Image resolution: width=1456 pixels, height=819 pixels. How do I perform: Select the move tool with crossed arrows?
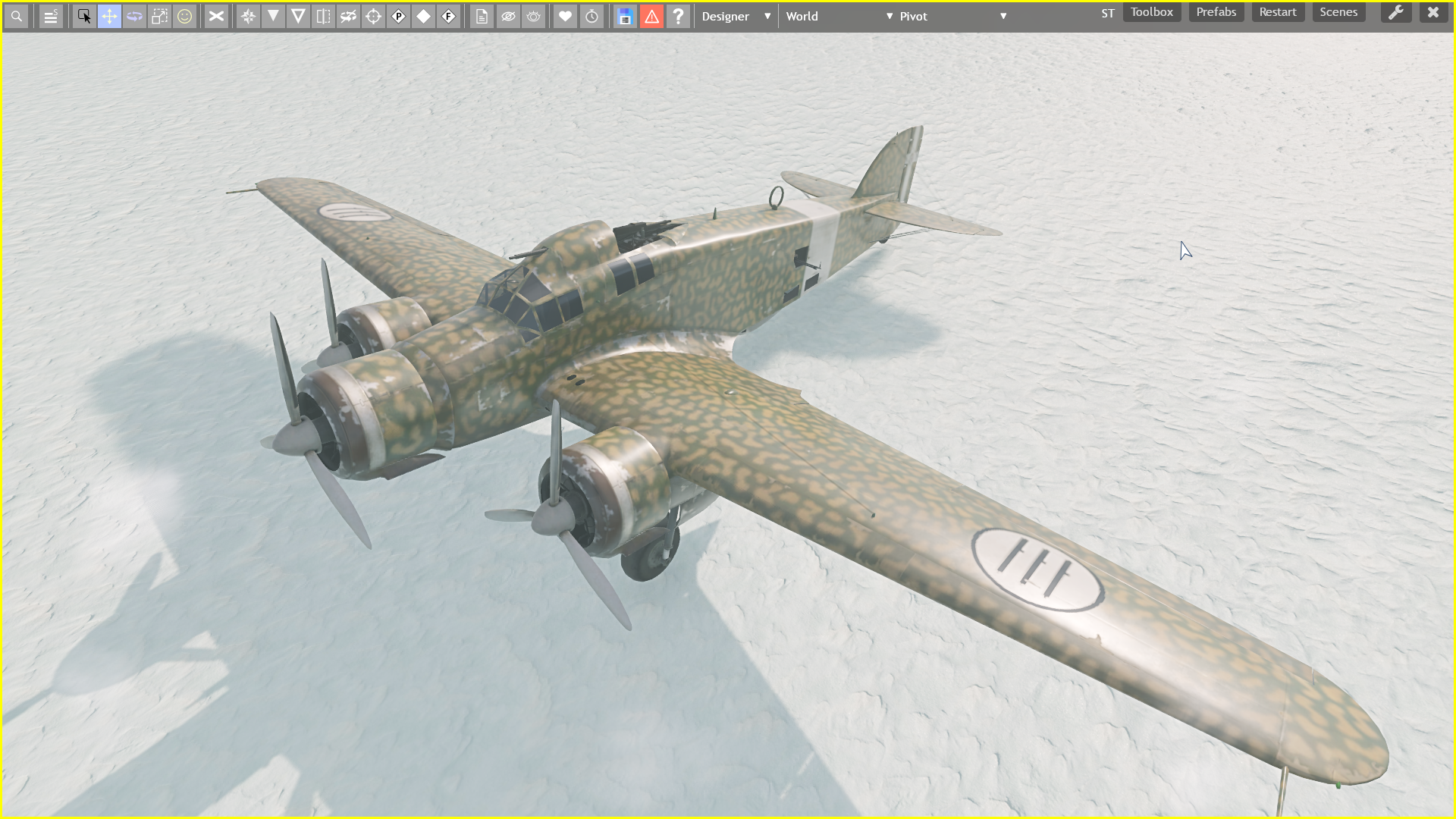[109, 16]
